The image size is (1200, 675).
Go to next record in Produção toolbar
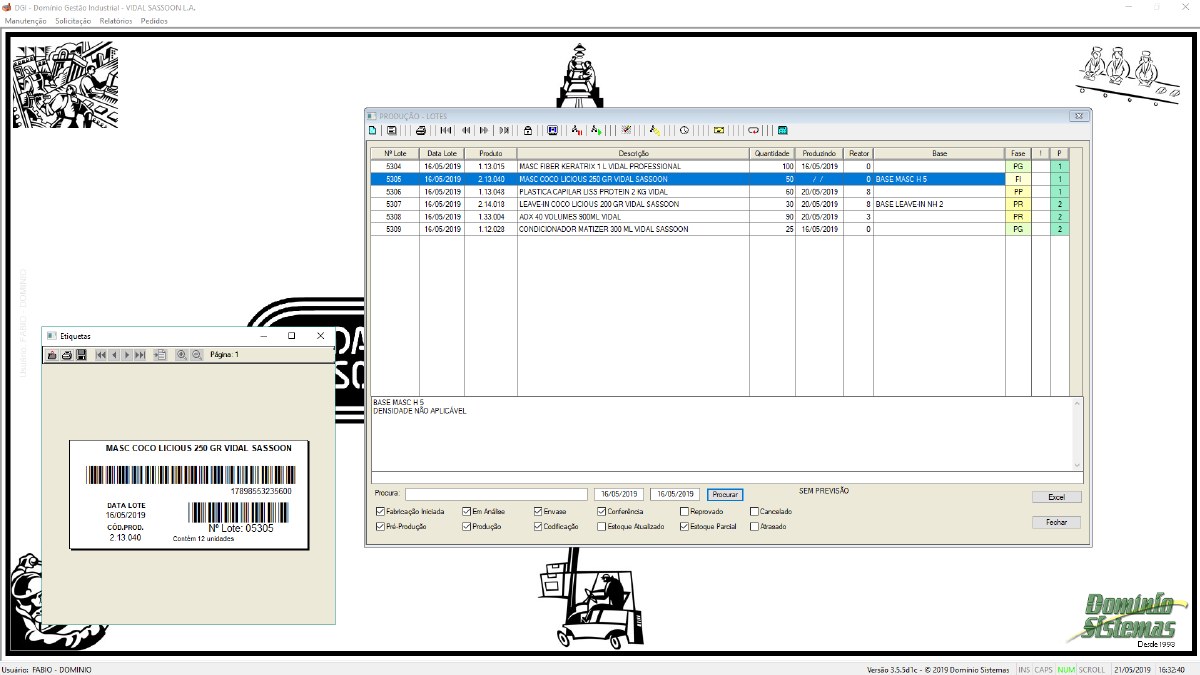click(484, 130)
